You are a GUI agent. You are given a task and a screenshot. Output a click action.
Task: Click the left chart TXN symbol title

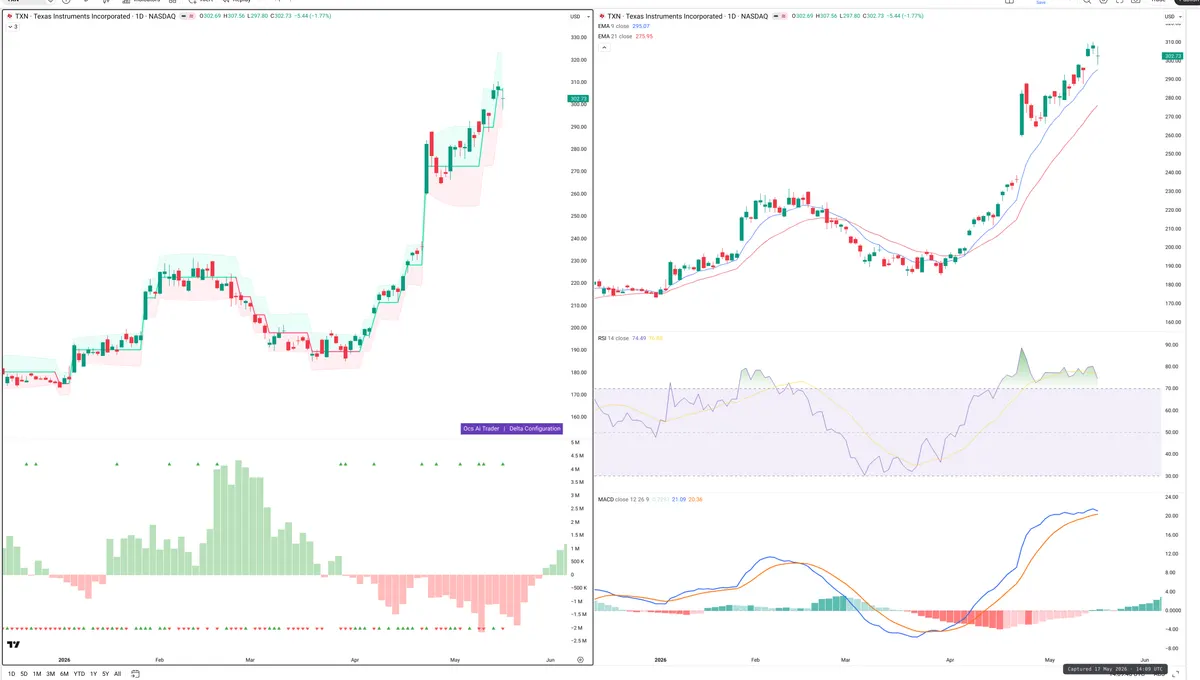point(96,17)
